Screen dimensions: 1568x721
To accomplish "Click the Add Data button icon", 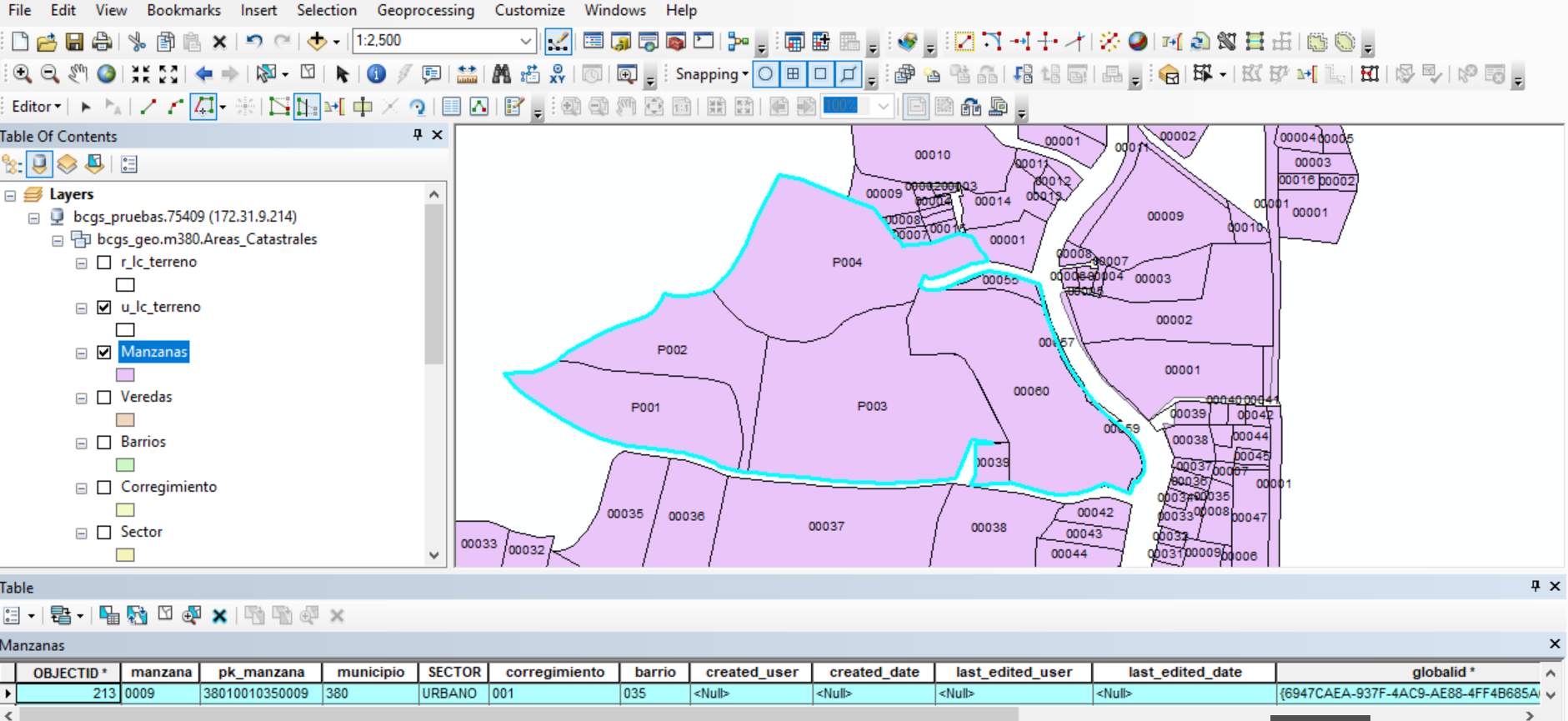I will tap(317, 41).
